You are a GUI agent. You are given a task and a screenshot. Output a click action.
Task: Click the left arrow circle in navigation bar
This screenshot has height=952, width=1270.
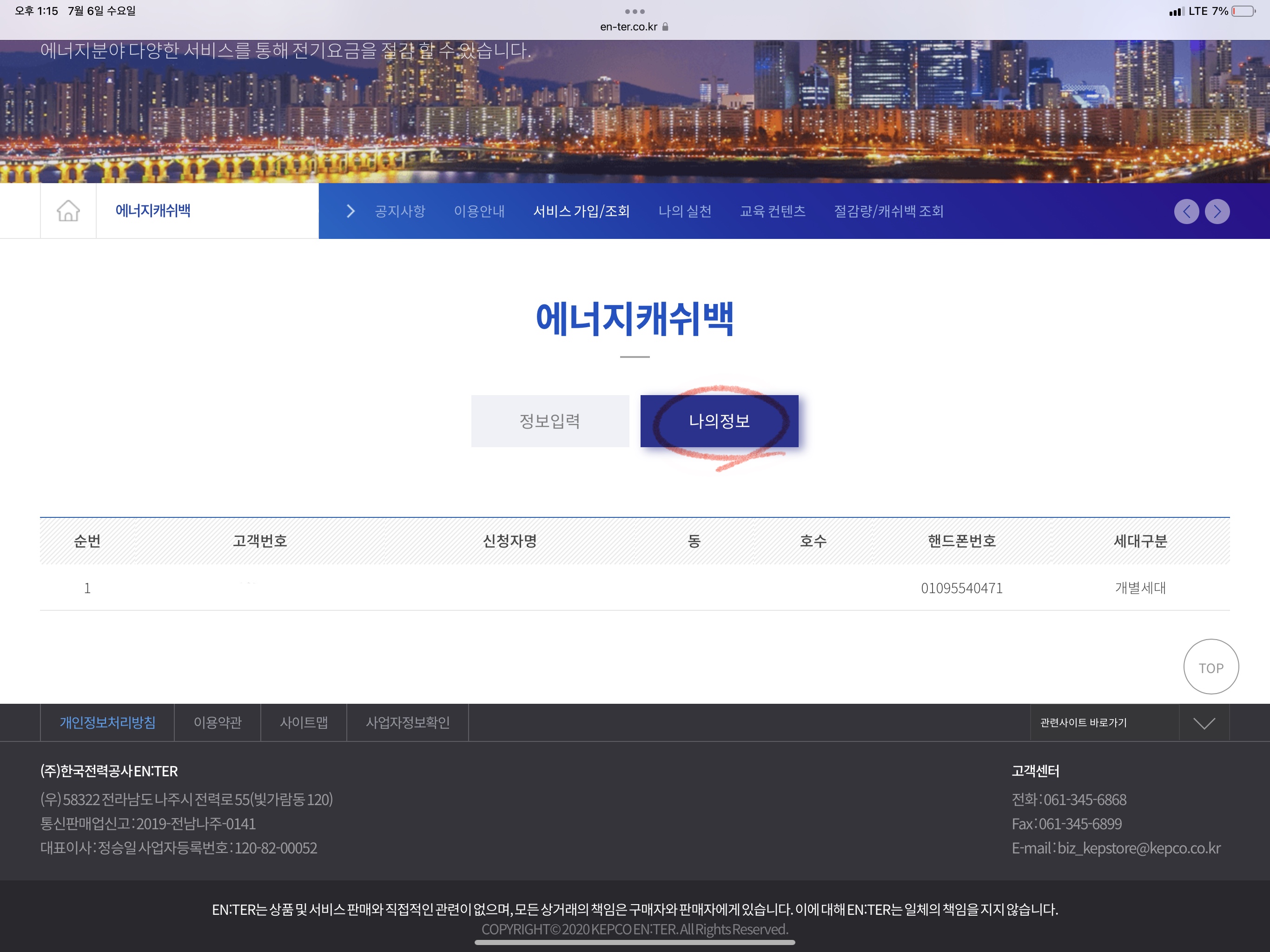(x=1186, y=212)
